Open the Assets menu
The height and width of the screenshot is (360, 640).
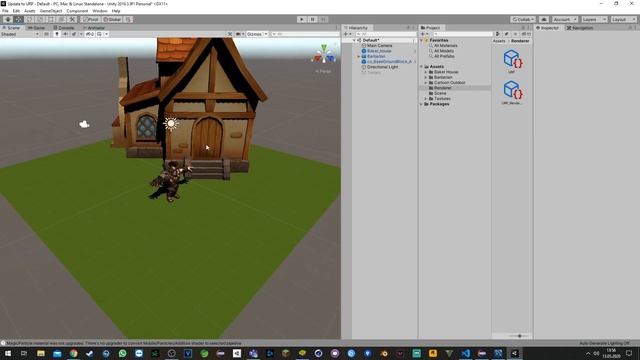[29, 11]
